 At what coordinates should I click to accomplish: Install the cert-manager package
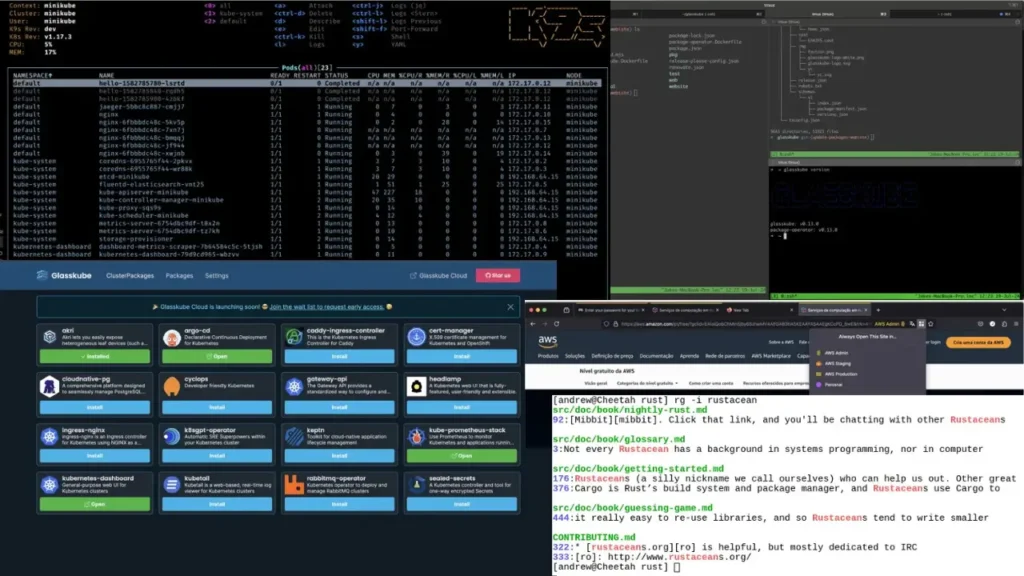pos(462,357)
